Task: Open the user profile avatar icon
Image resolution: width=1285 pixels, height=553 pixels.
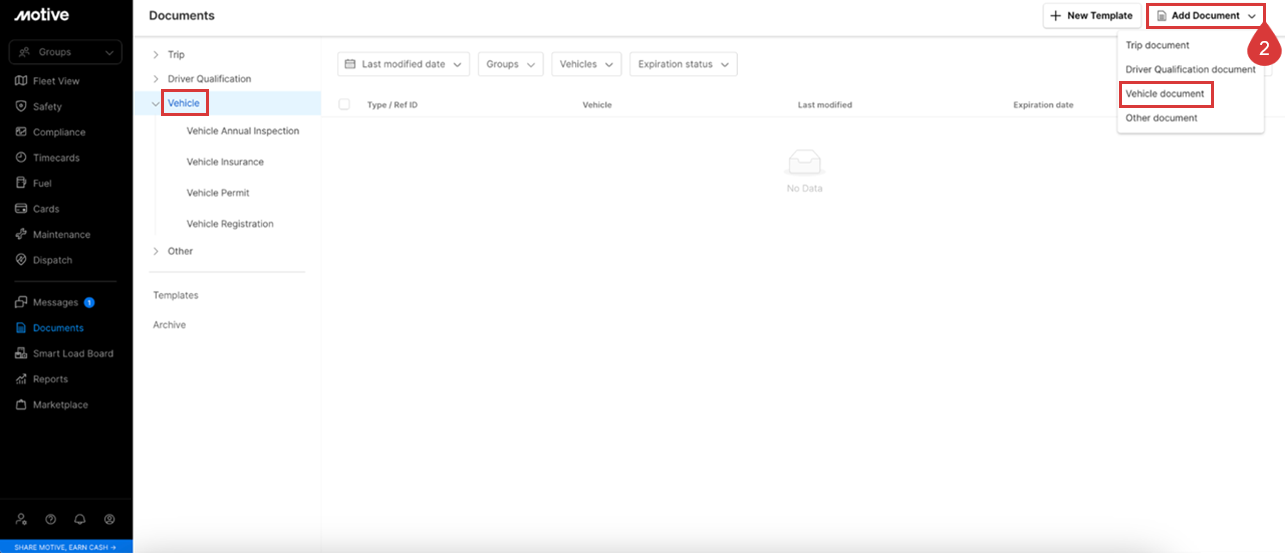Action: coord(109,519)
